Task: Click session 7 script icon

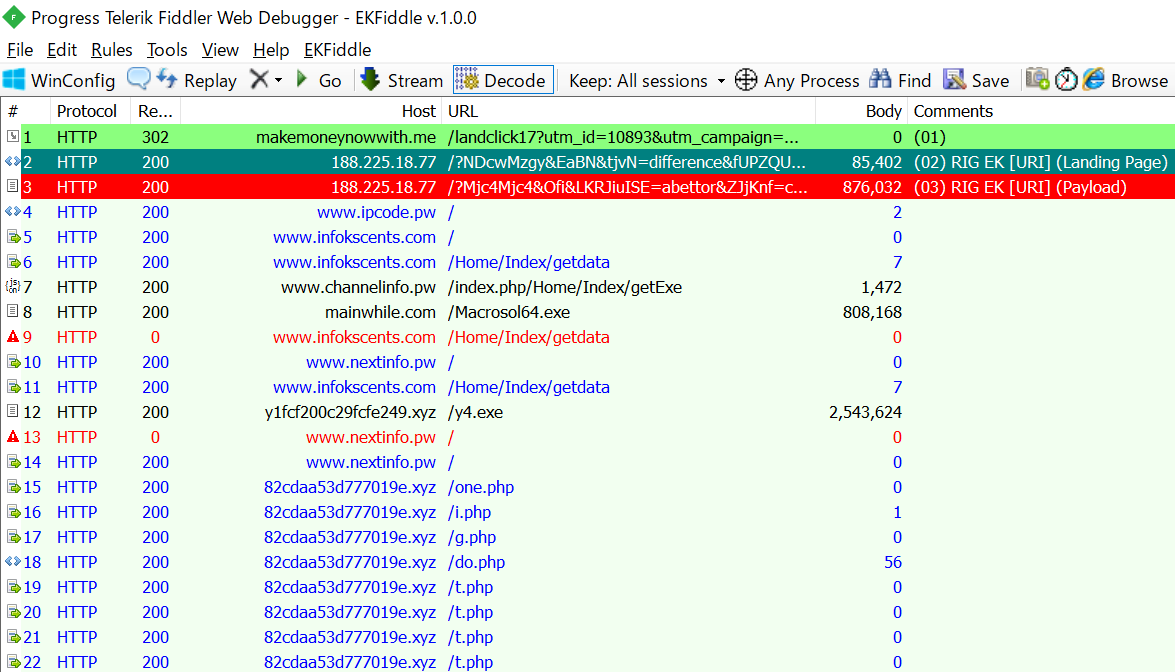Action: click(13, 286)
